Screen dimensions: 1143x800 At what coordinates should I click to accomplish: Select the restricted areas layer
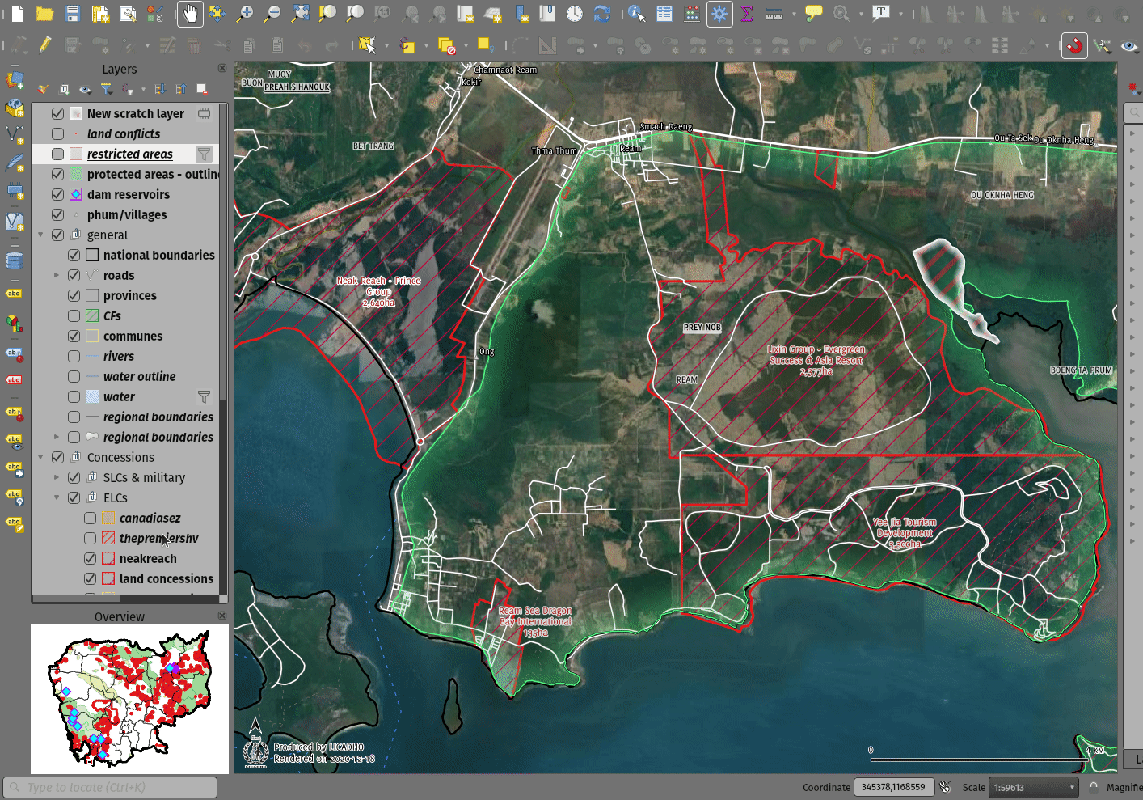(129, 154)
